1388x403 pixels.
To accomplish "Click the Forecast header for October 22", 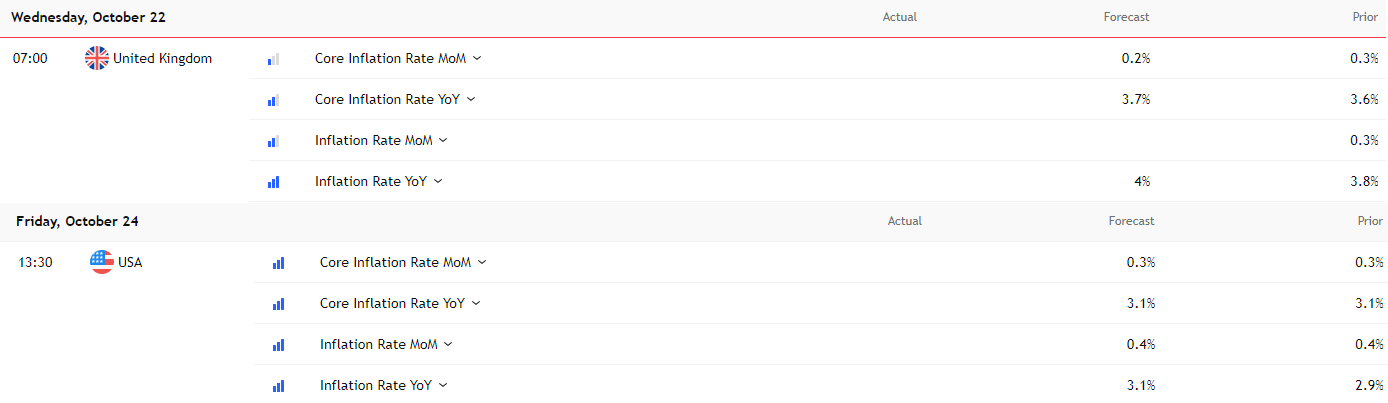I will [x=1126, y=17].
